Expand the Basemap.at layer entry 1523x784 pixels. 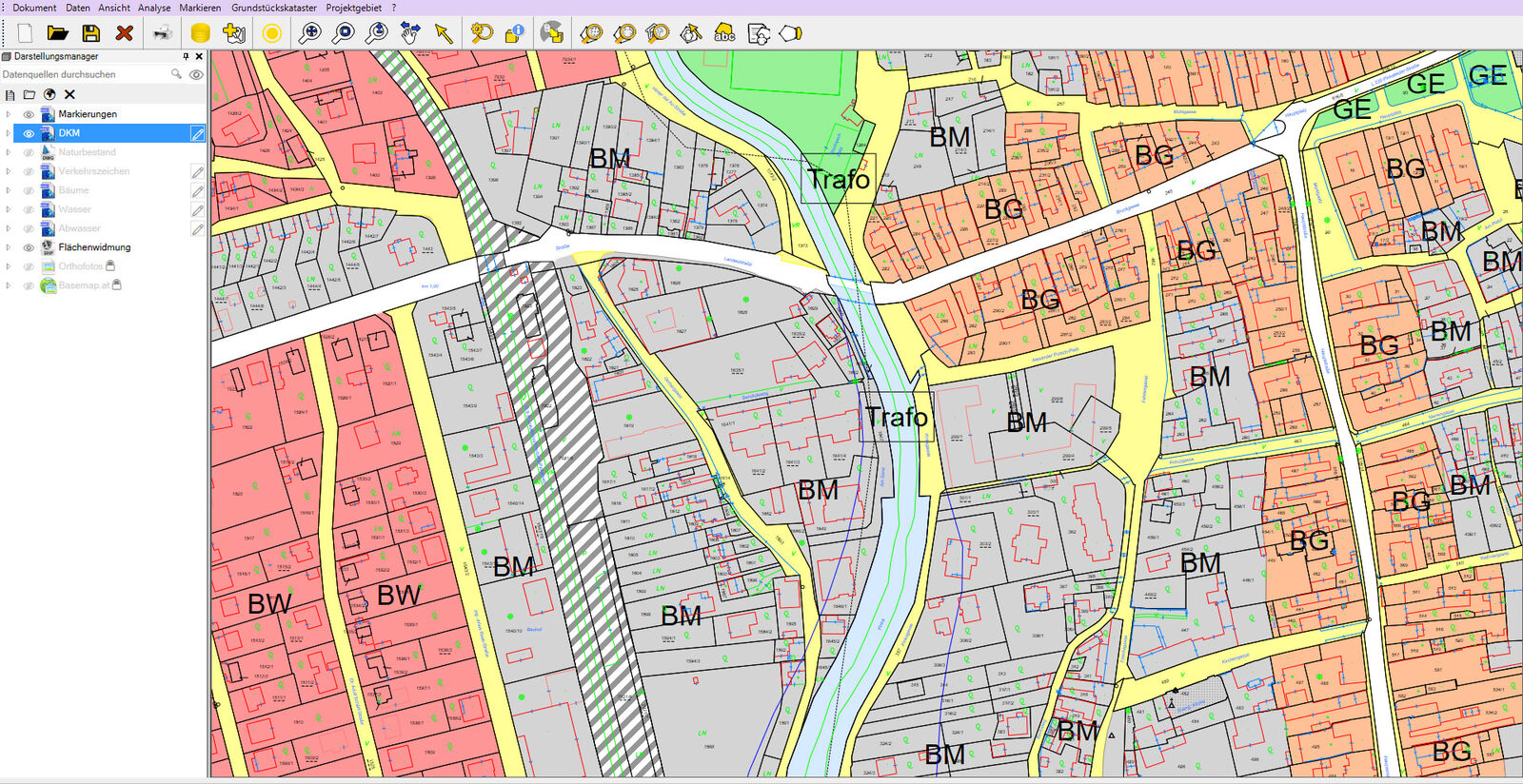click(x=9, y=285)
